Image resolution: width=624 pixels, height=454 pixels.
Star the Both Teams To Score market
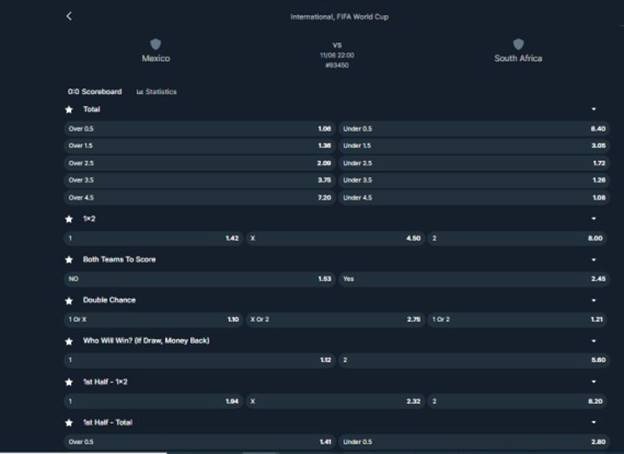69,260
